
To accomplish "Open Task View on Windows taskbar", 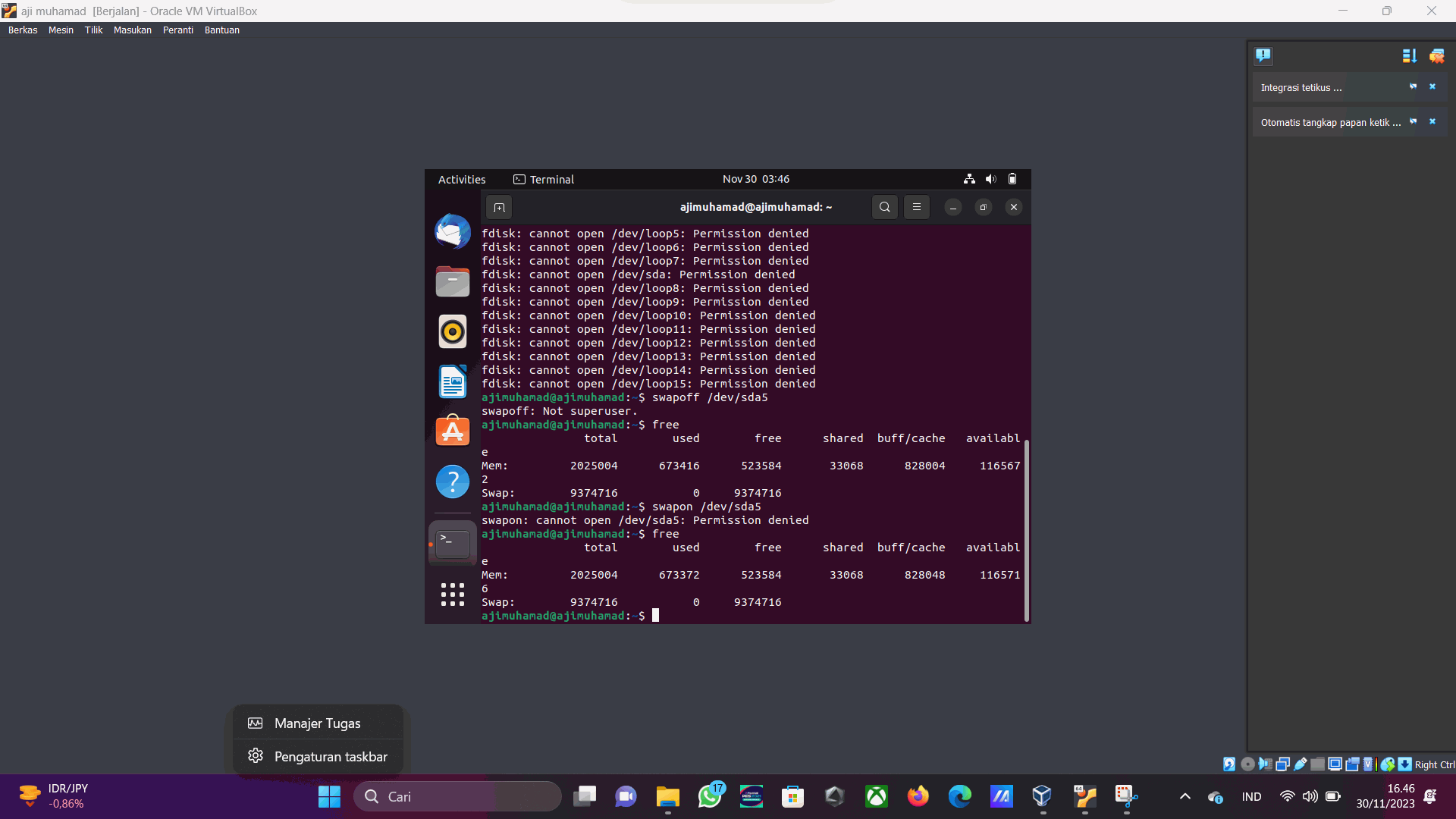I will pyautogui.click(x=585, y=796).
